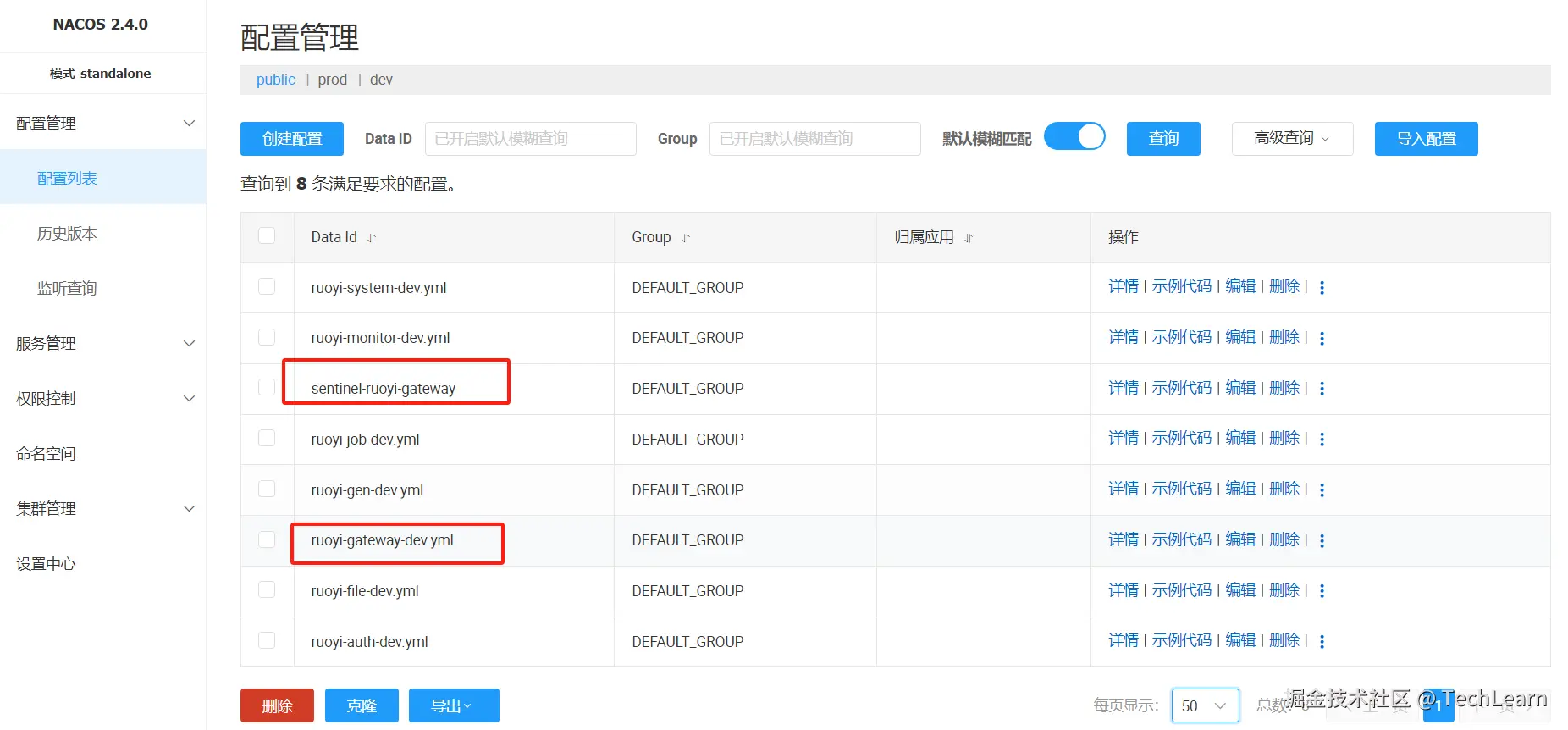Collapse the 配置管理 sidebar section

coord(103,124)
